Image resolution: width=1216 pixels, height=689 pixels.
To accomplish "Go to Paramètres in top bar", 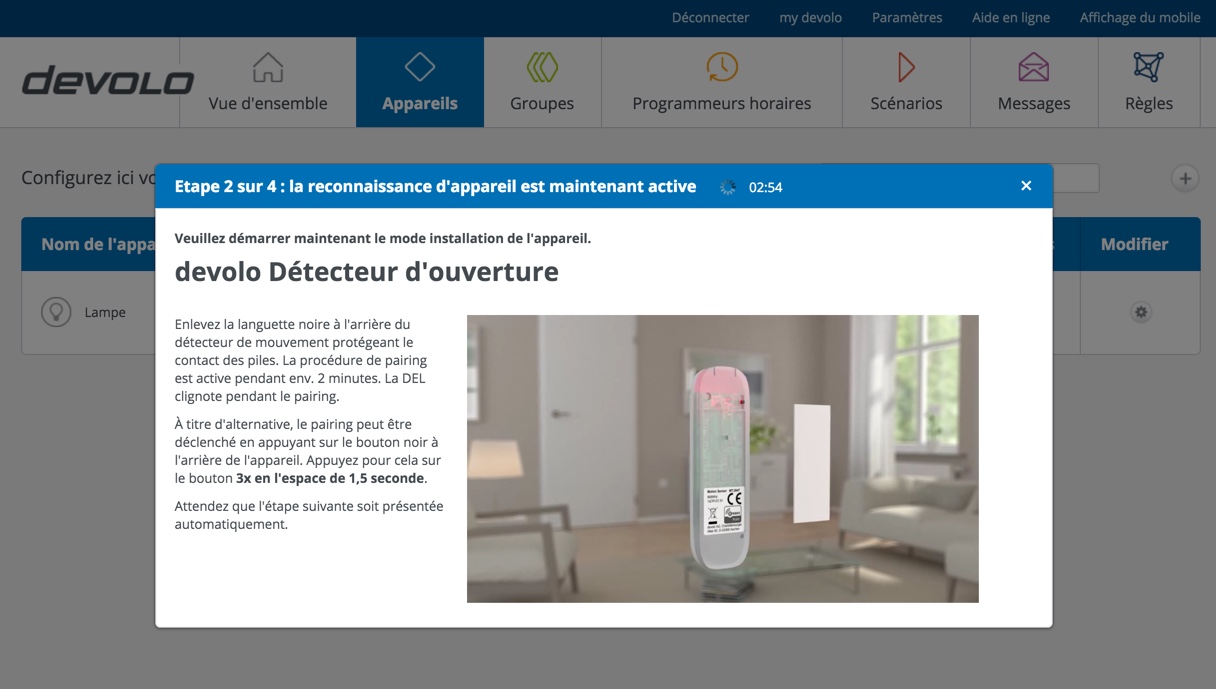I will pos(907,18).
